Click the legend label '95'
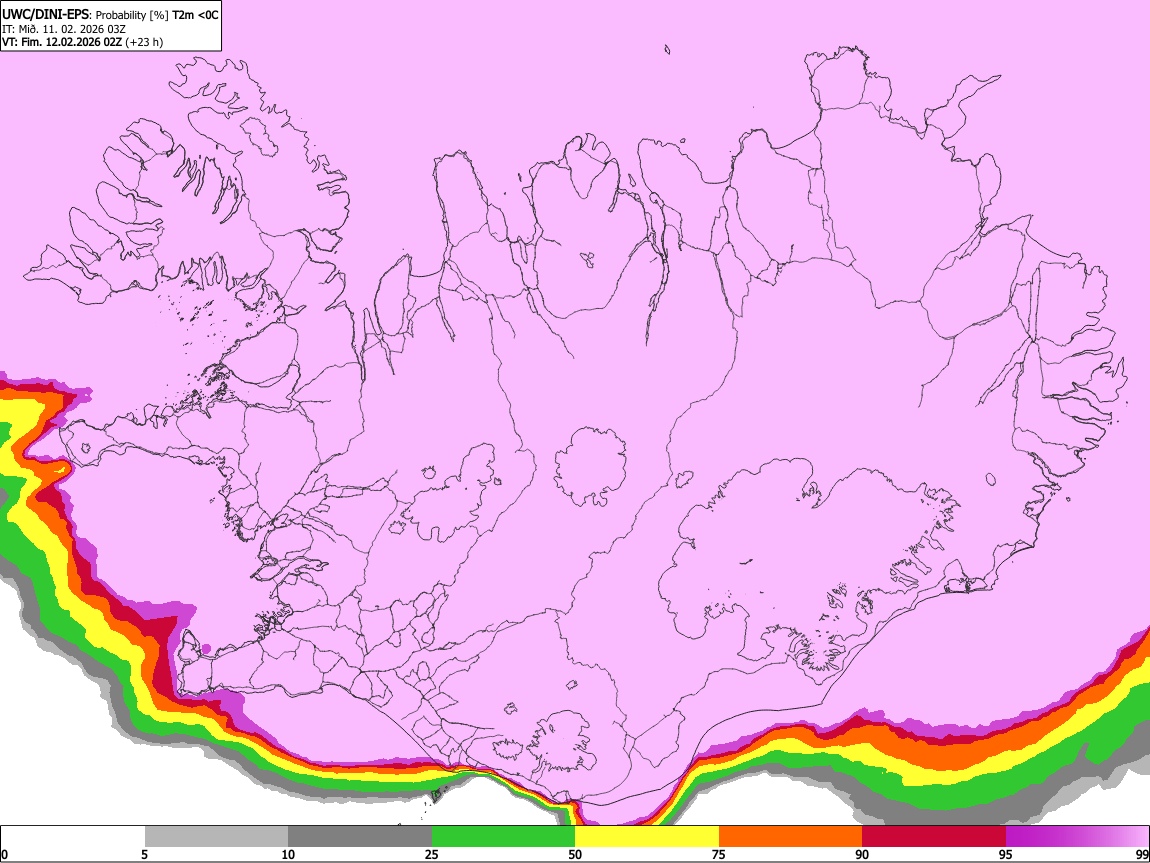This screenshot has width=1150, height=863. point(1006,854)
